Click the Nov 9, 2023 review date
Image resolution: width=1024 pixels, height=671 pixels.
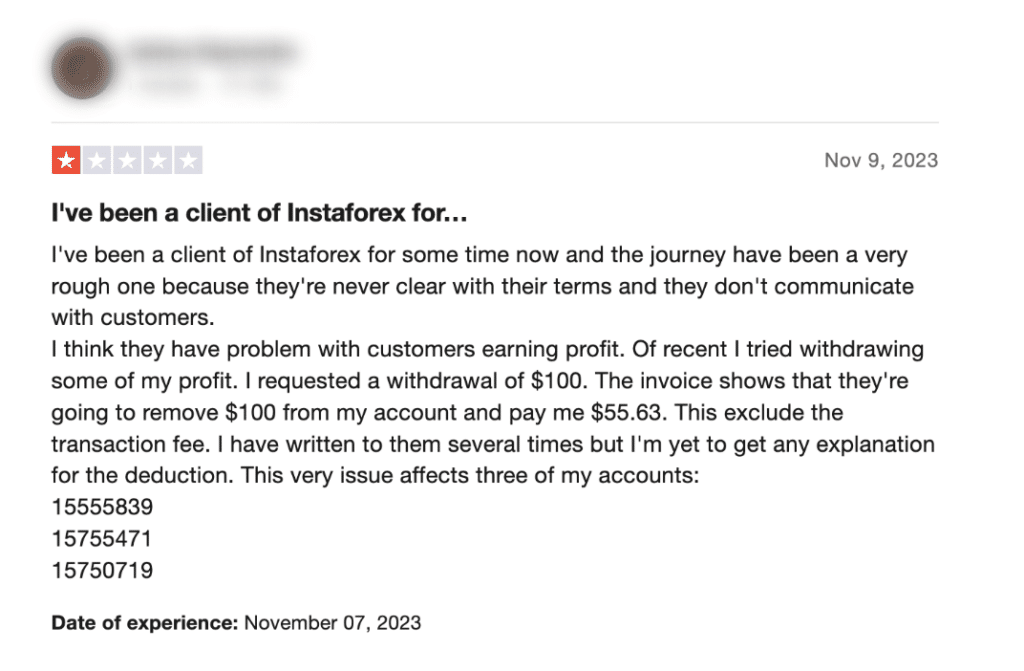881,160
